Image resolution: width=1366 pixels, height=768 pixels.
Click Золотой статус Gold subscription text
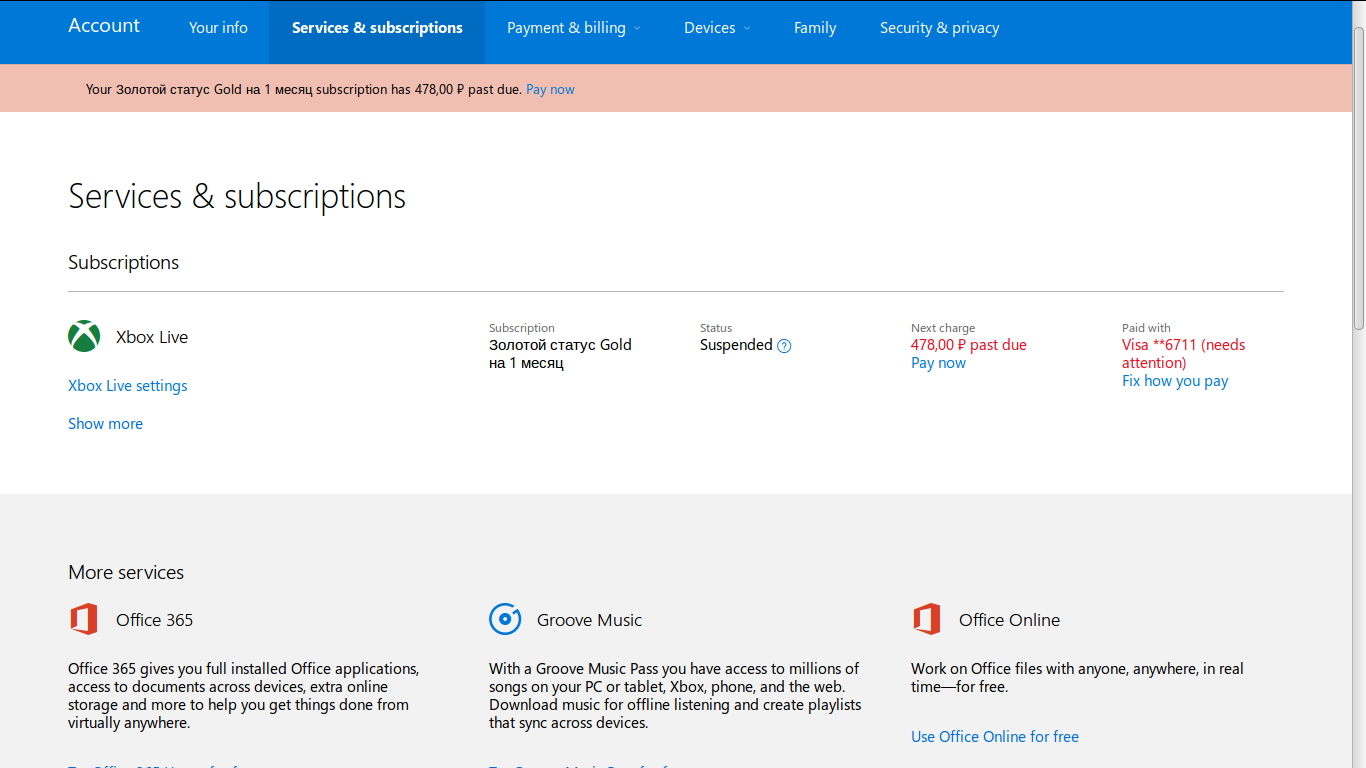click(x=560, y=354)
